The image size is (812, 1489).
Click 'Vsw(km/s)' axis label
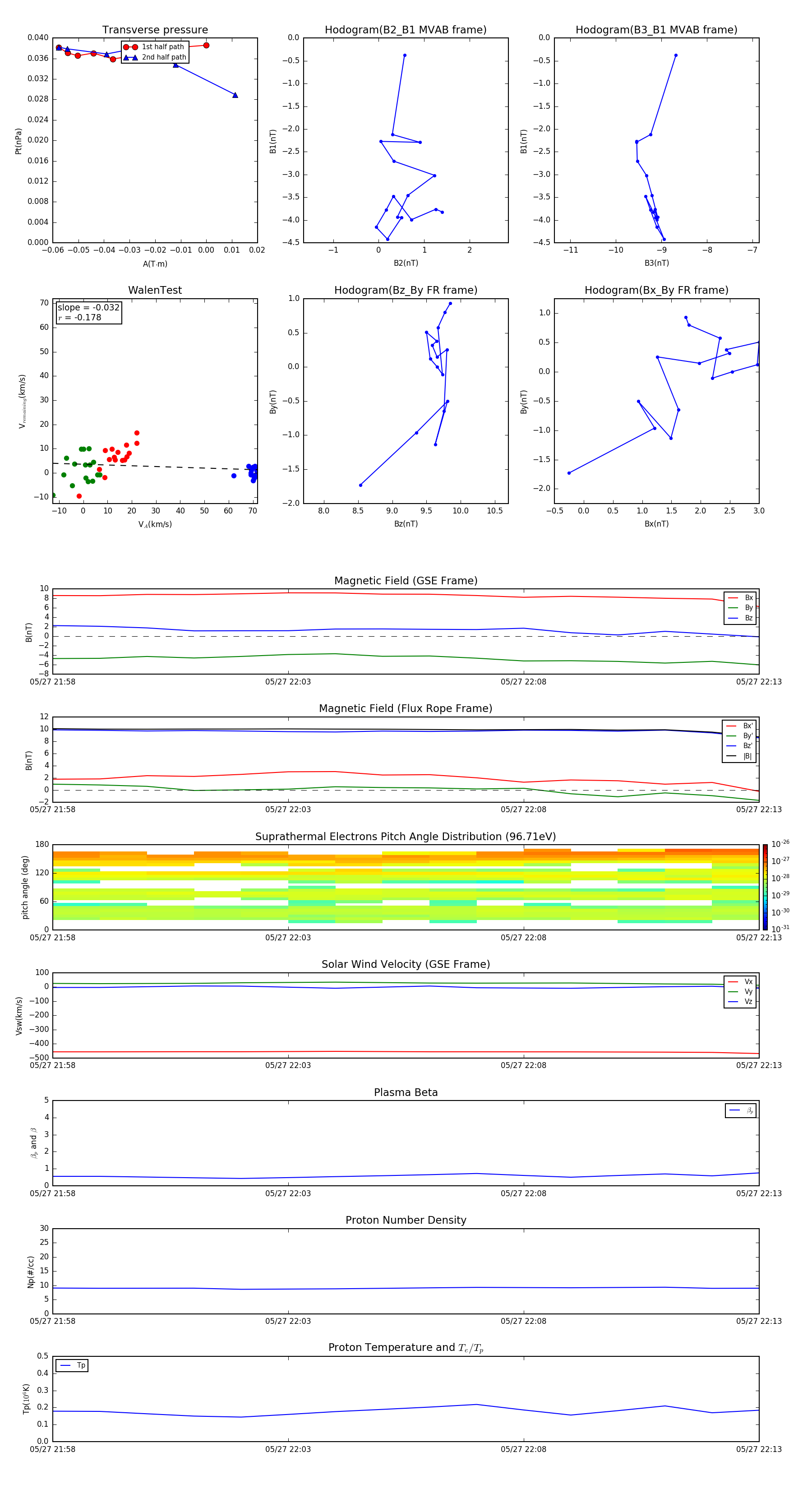click(18, 1015)
